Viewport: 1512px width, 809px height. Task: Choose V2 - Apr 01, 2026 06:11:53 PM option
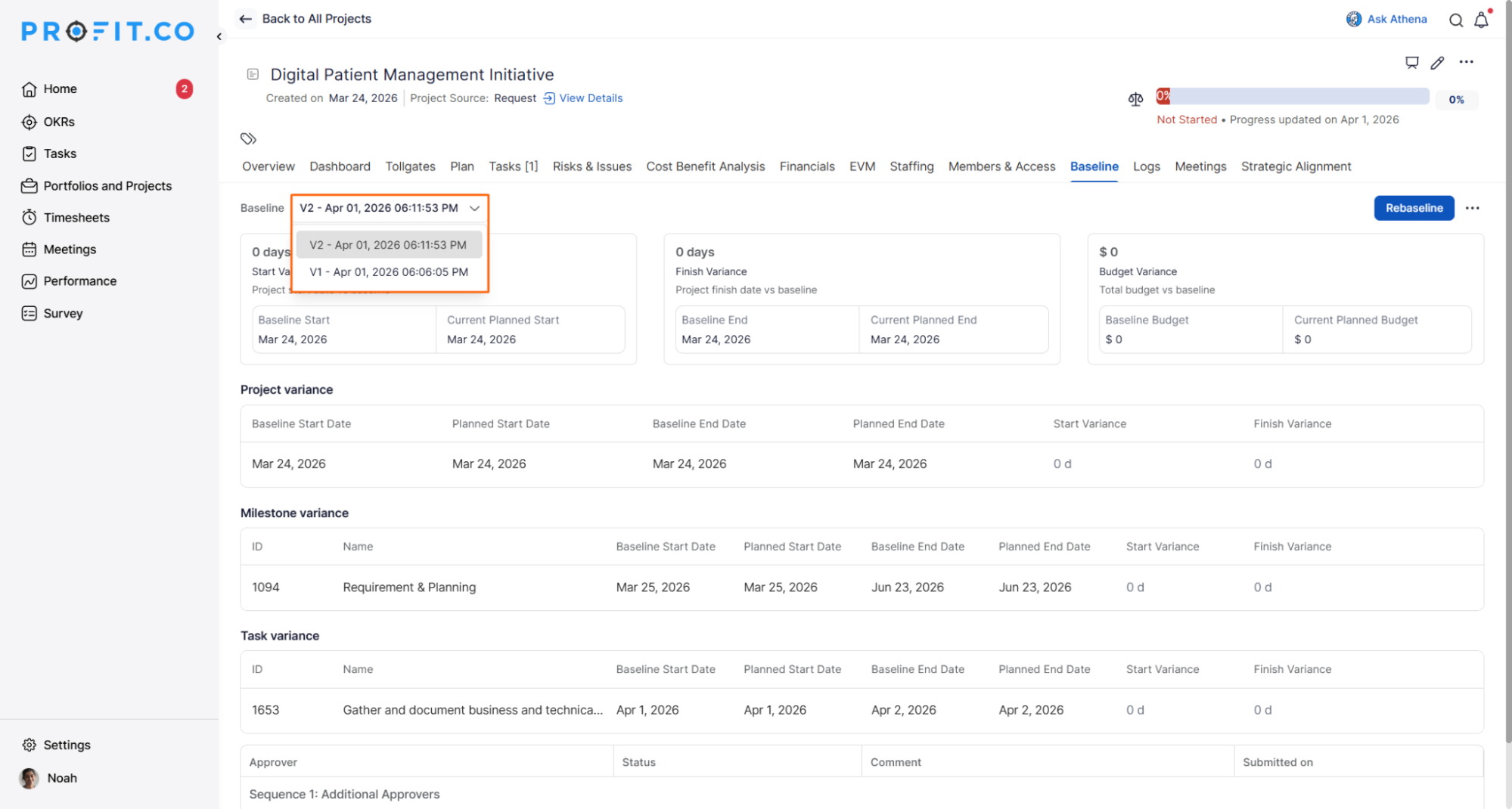click(388, 245)
